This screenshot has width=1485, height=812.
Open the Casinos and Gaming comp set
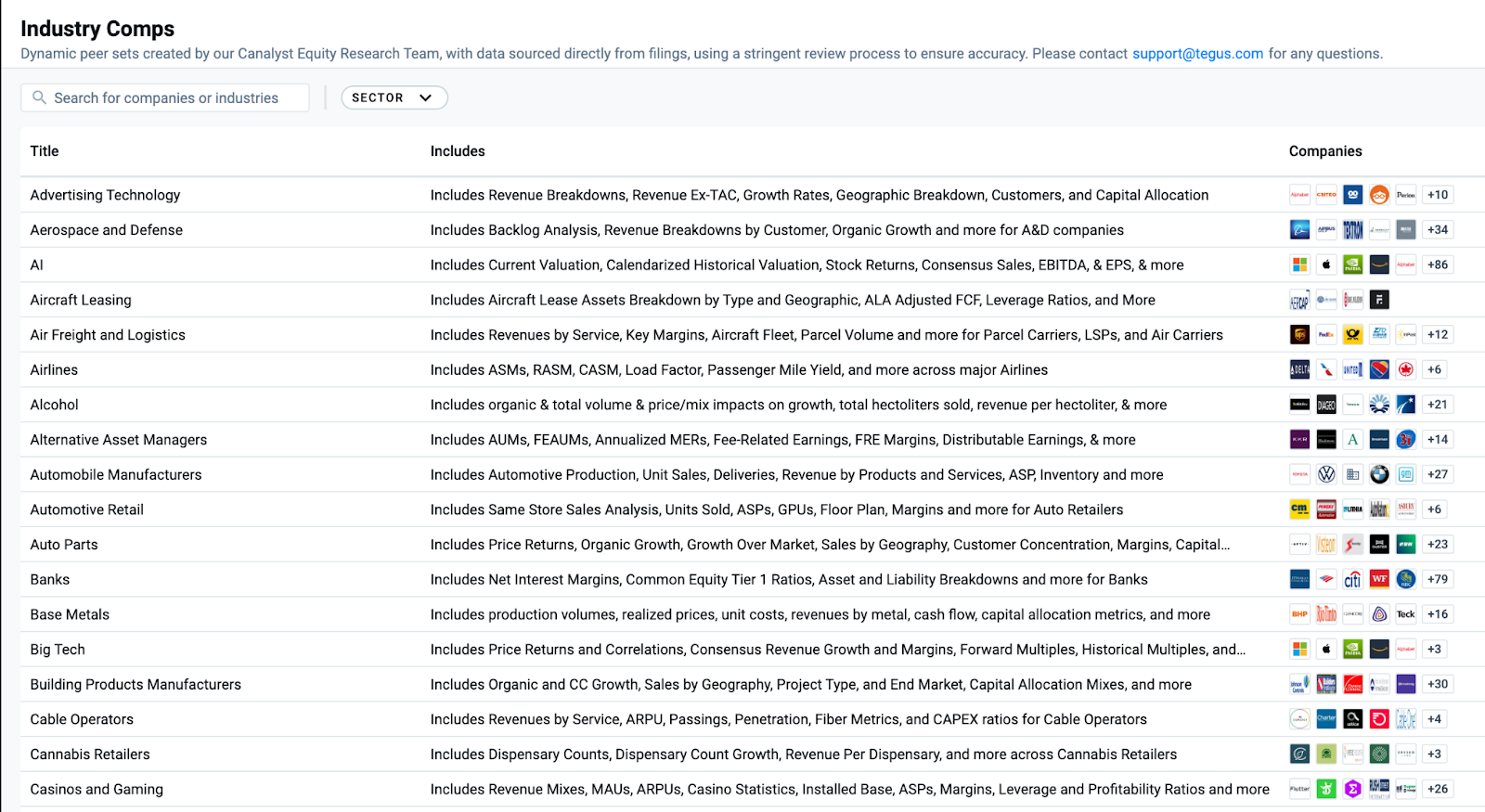[x=97, y=789]
